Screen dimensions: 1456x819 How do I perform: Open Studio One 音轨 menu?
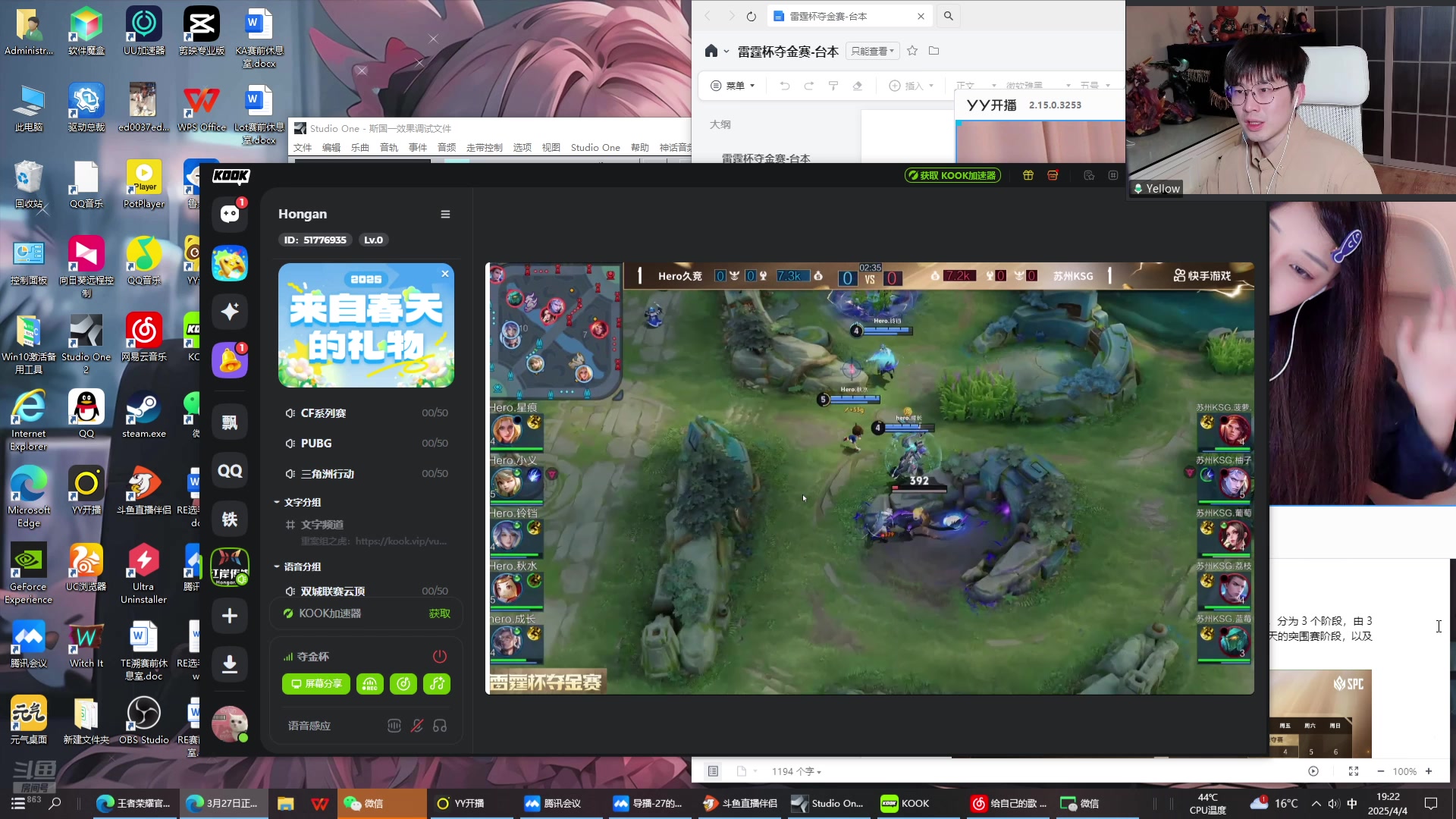pos(389,148)
